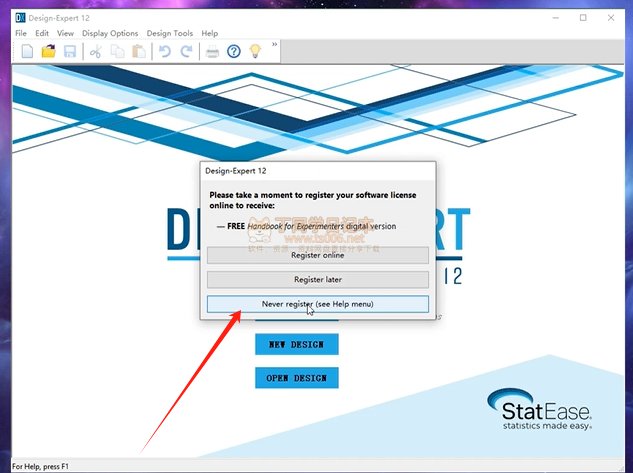Open the Edit menu

(42, 33)
